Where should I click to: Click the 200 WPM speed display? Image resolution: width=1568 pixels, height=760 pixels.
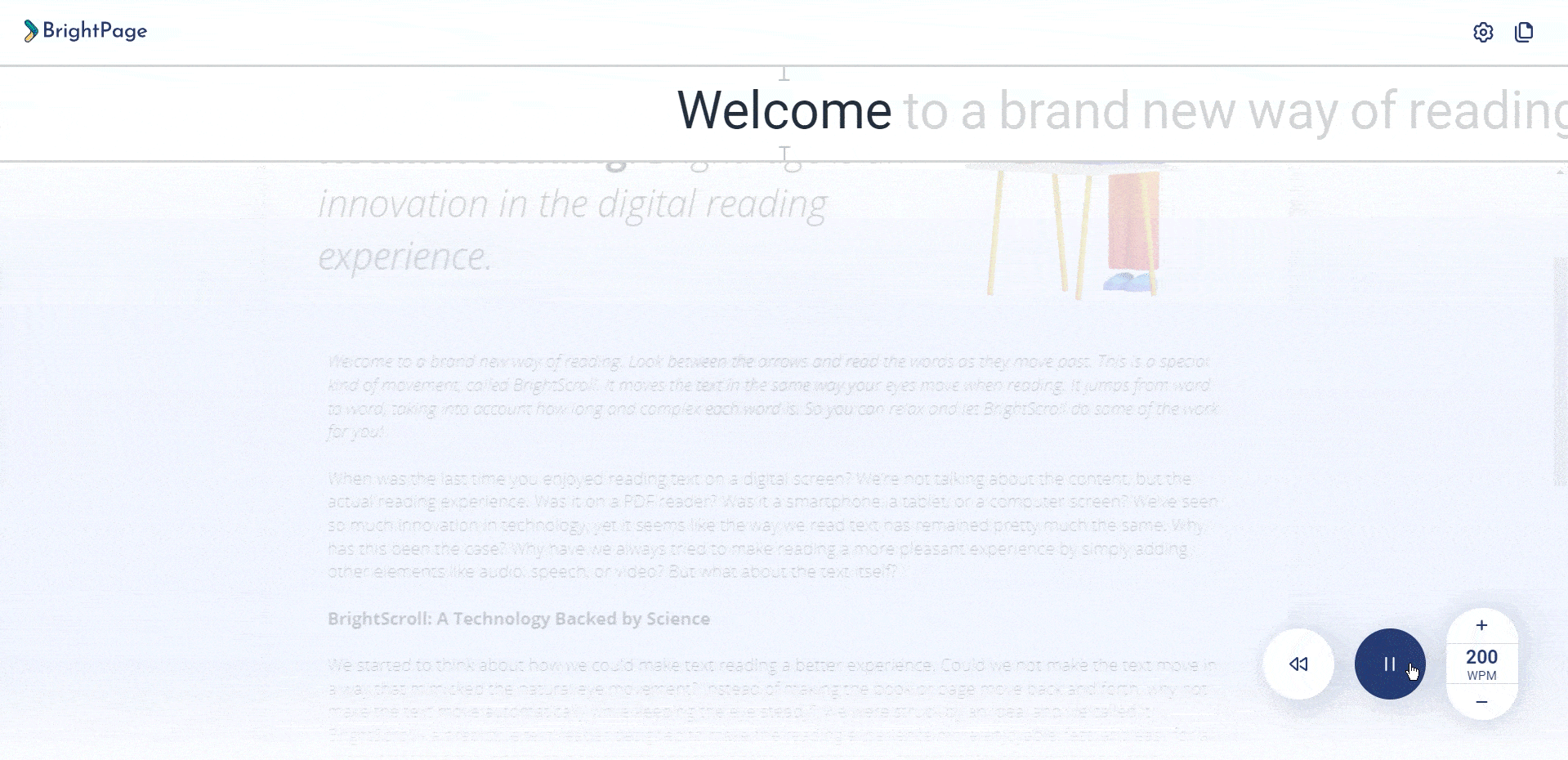pos(1481,664)
